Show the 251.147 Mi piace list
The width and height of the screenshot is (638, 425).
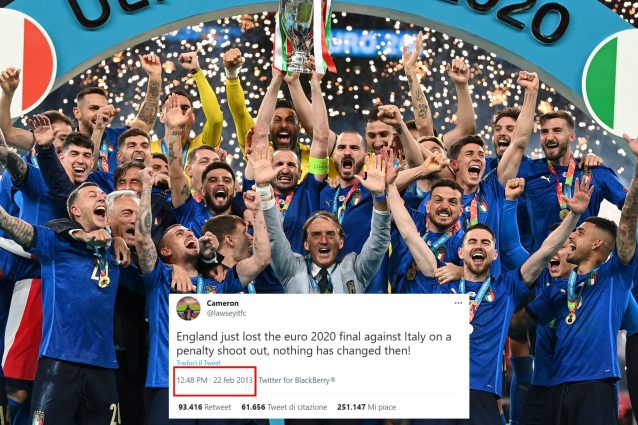pyautogui.click(x=366, y=407)
